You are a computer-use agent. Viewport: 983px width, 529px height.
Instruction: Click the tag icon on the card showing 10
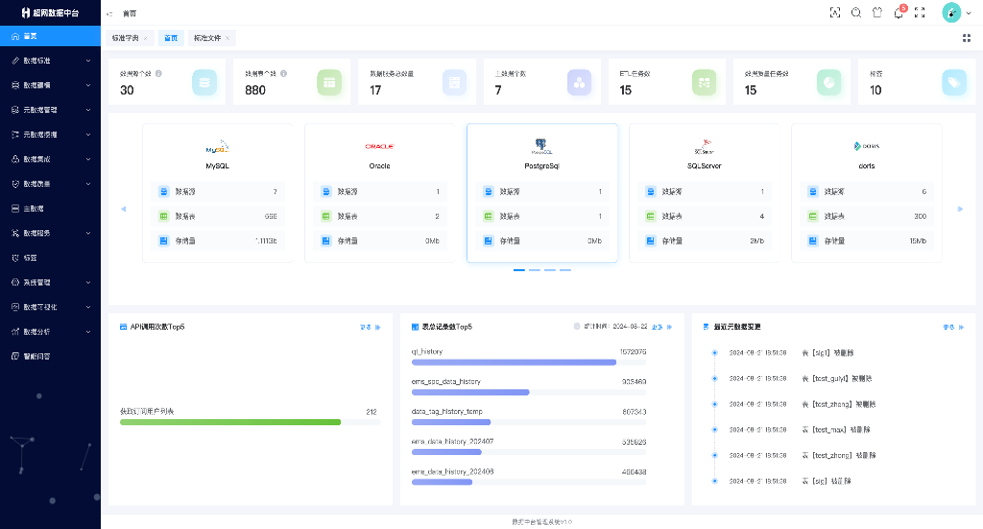(955, 82)
